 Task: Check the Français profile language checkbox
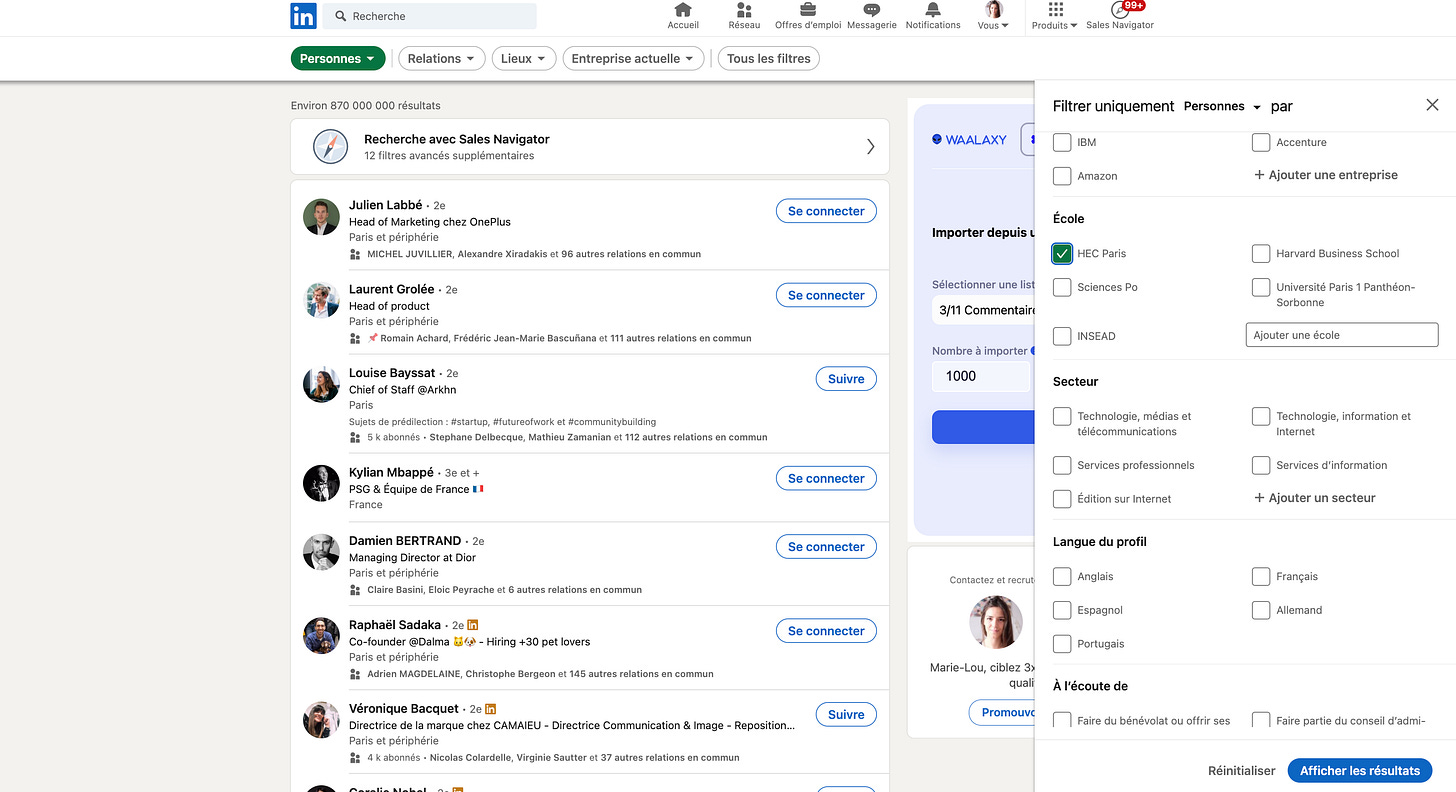click(x=1261, y=577)
